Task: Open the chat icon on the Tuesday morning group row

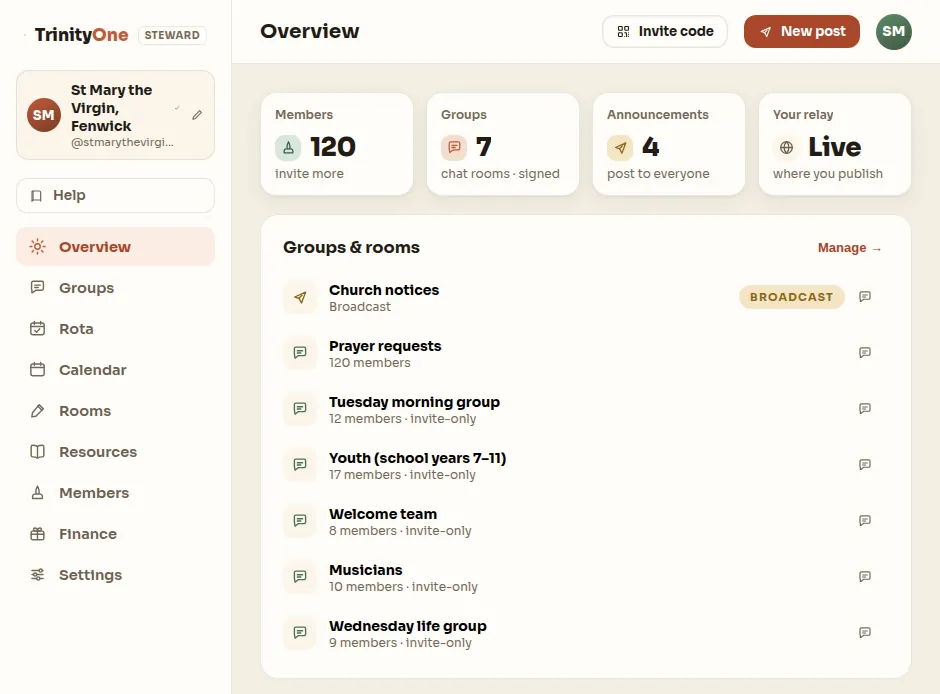Action: [864, 409]
